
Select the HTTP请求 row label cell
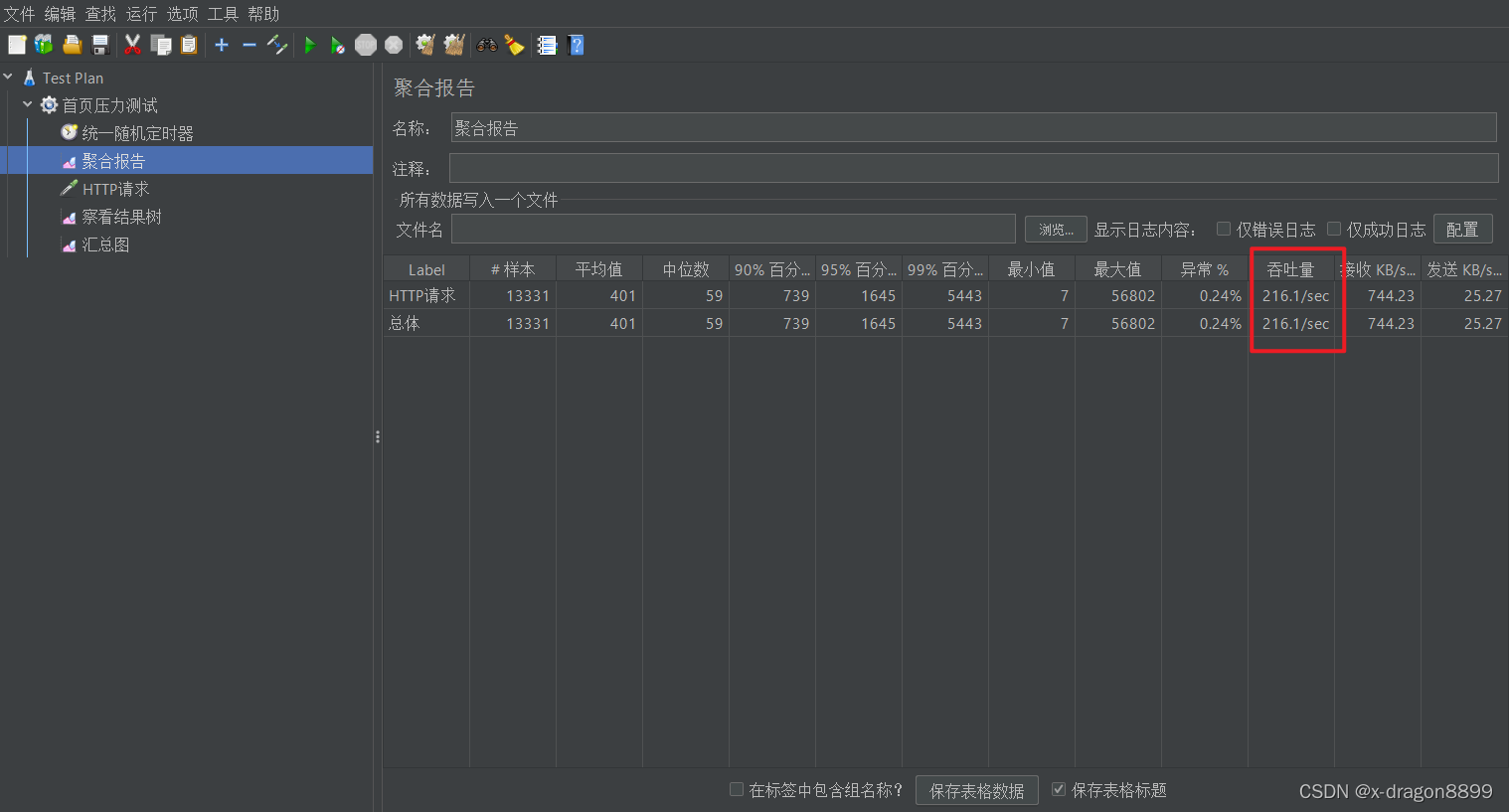coord(426,295)
